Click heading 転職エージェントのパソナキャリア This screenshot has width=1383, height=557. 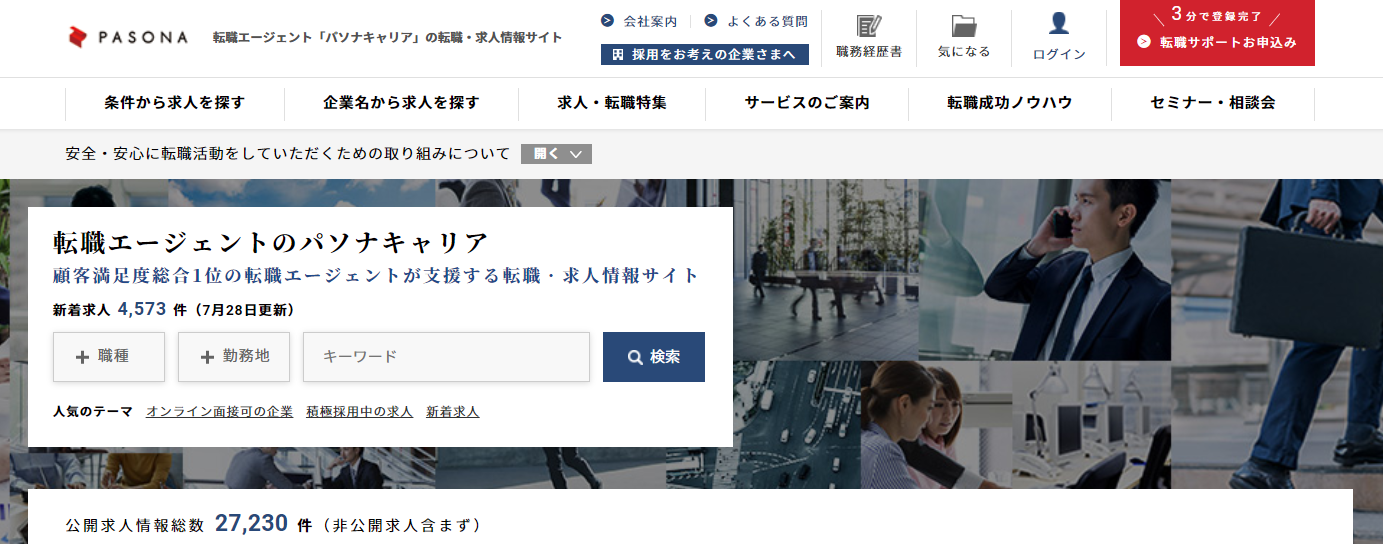271,243
